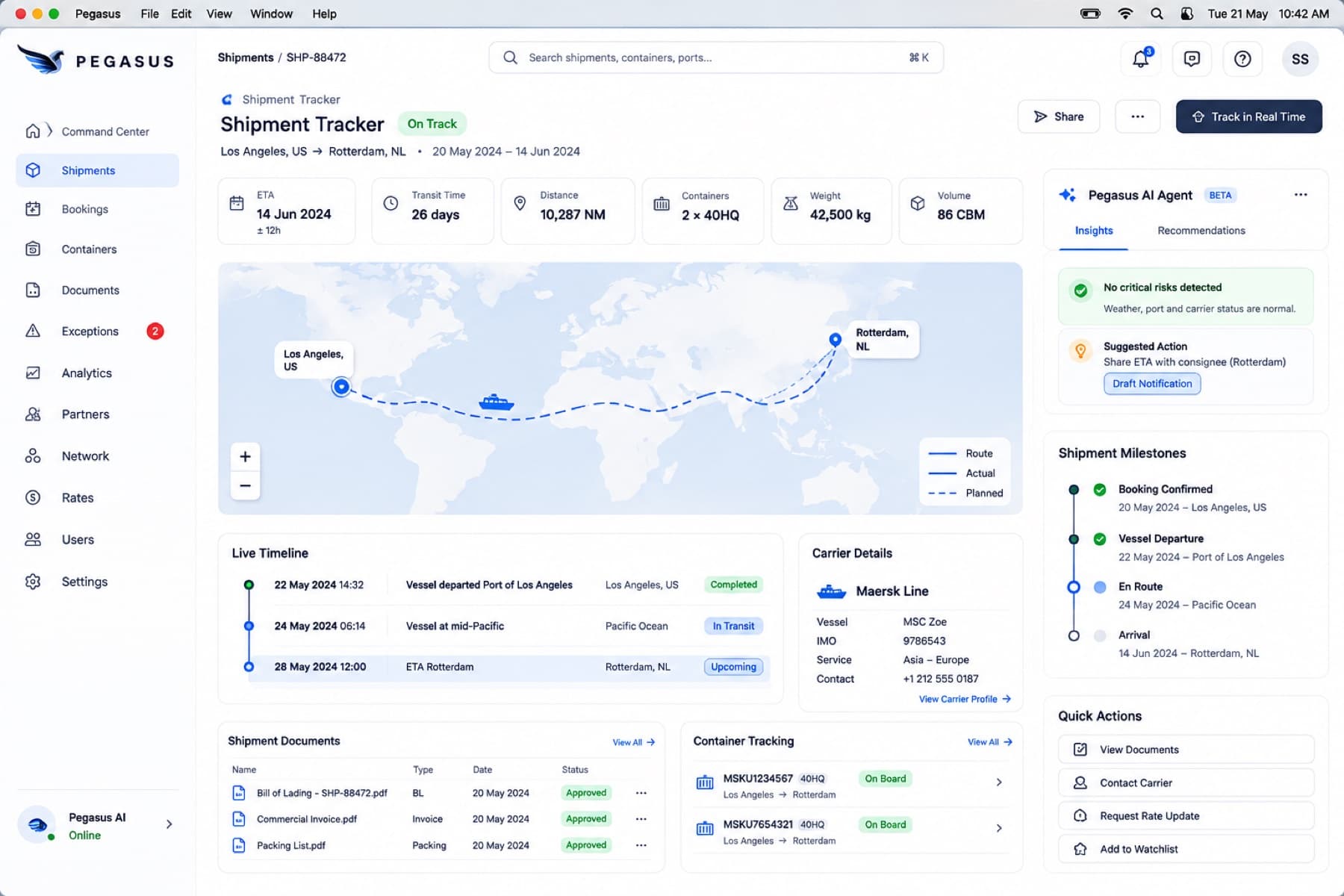
Task: Click Draft Notification button
Action: [x=1152, y=384]
